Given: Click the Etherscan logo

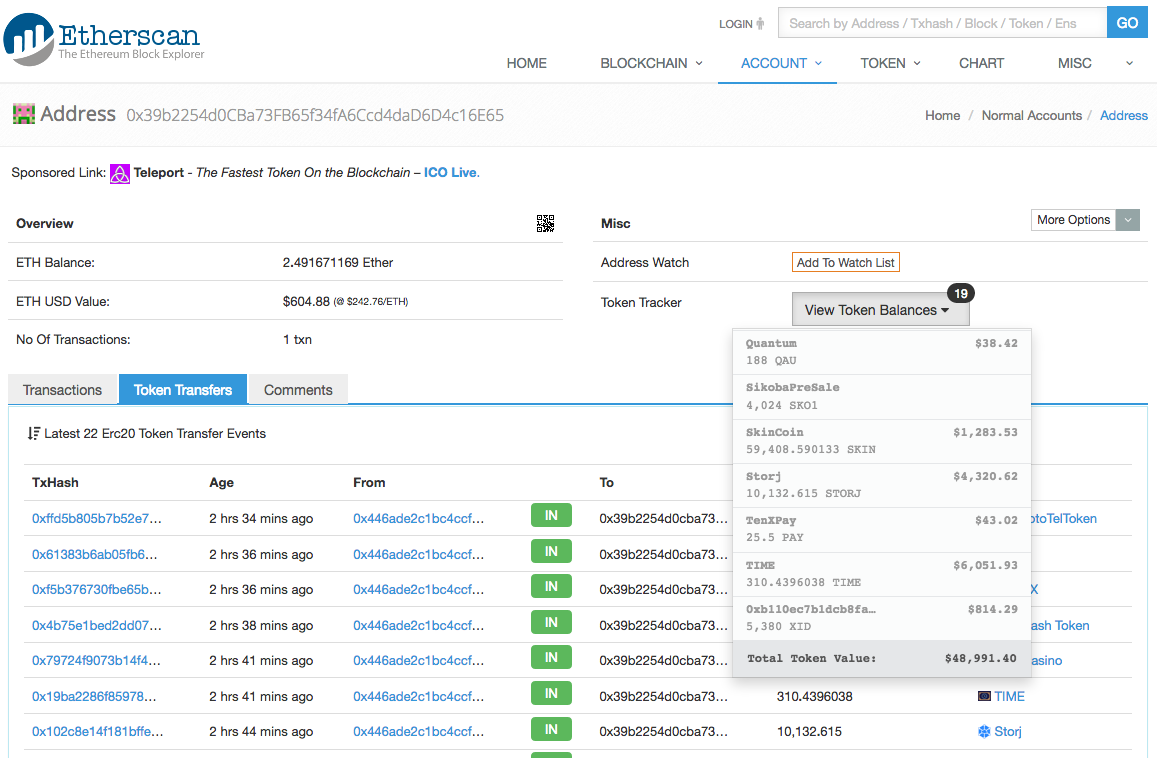Looking at the screenshot, I should pos(103,38).
